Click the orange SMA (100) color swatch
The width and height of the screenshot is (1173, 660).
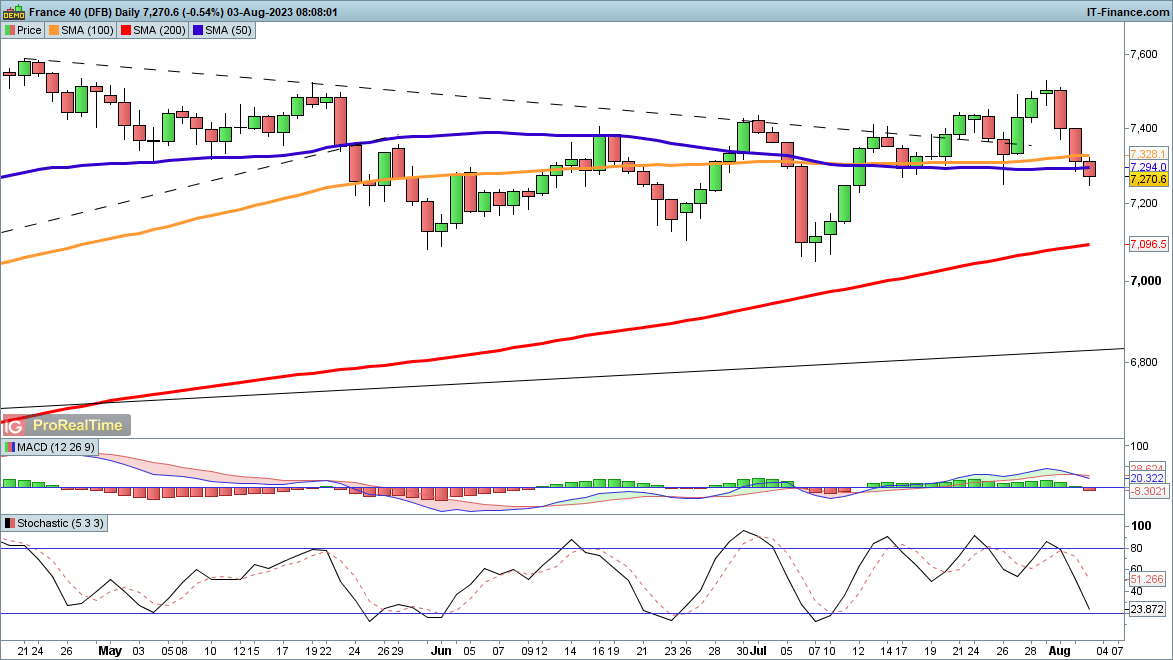(54, 31)
